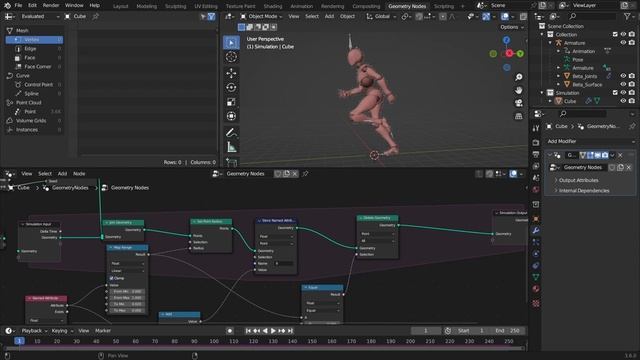Open the Playback dropdown in timeline

click(x=34, y=331)
